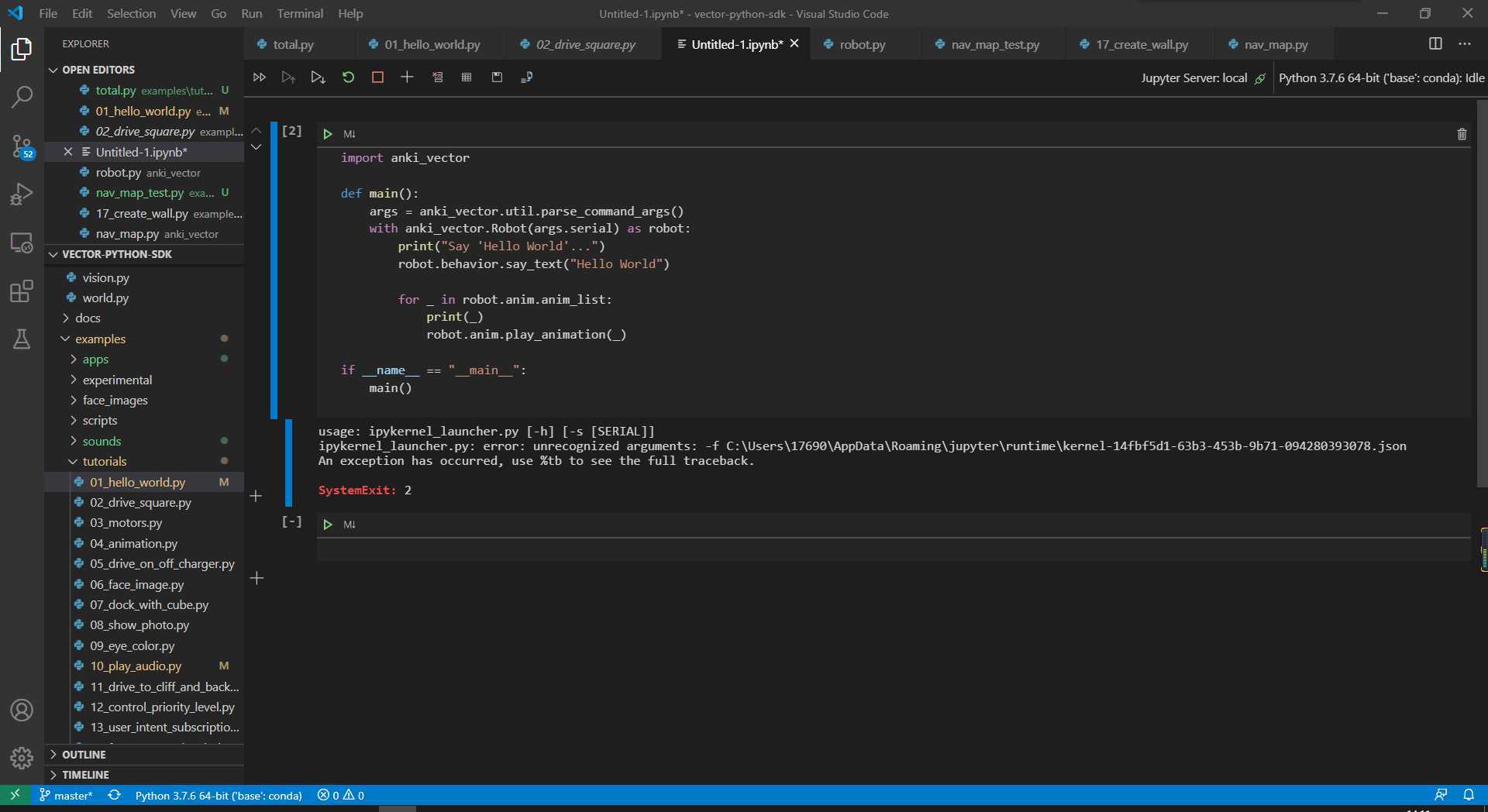1488x812 pixels.
Task: Delete cell [2] with trash icon
Action: (x=1462, y=134)
